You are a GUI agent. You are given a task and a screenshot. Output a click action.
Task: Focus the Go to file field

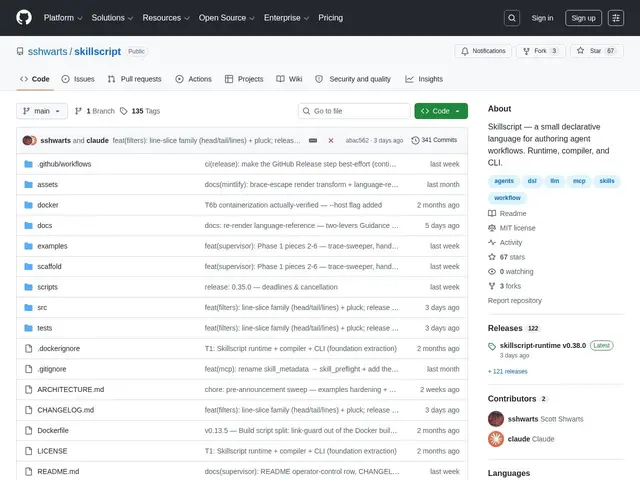[354, 111]
